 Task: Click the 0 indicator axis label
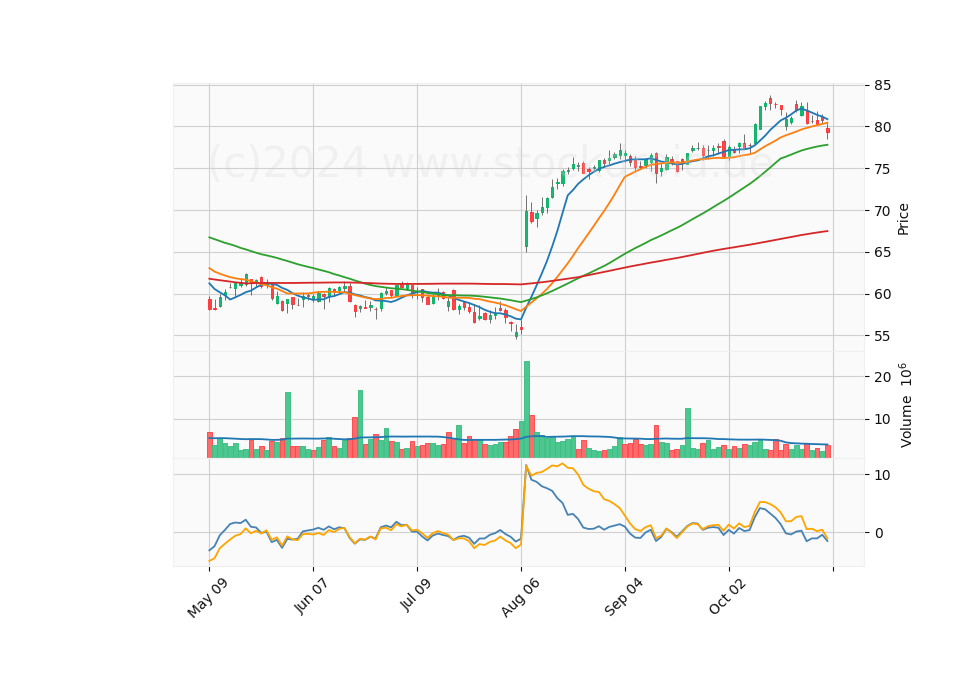[x=879, y=533]
